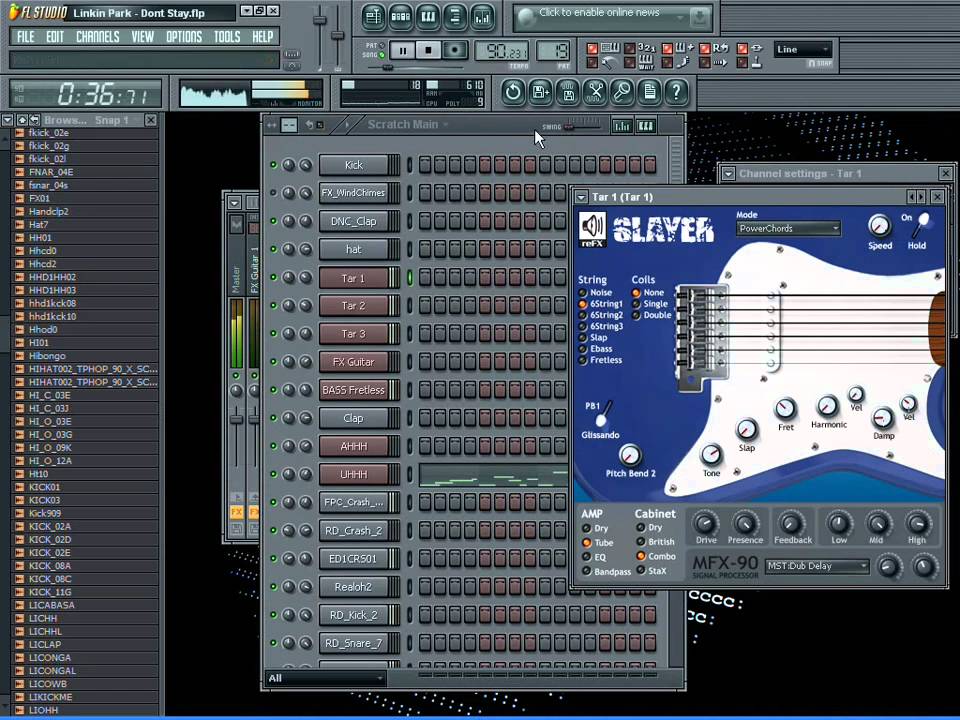Click the tempo display field
960x720 pixels.
coord(501,51)
